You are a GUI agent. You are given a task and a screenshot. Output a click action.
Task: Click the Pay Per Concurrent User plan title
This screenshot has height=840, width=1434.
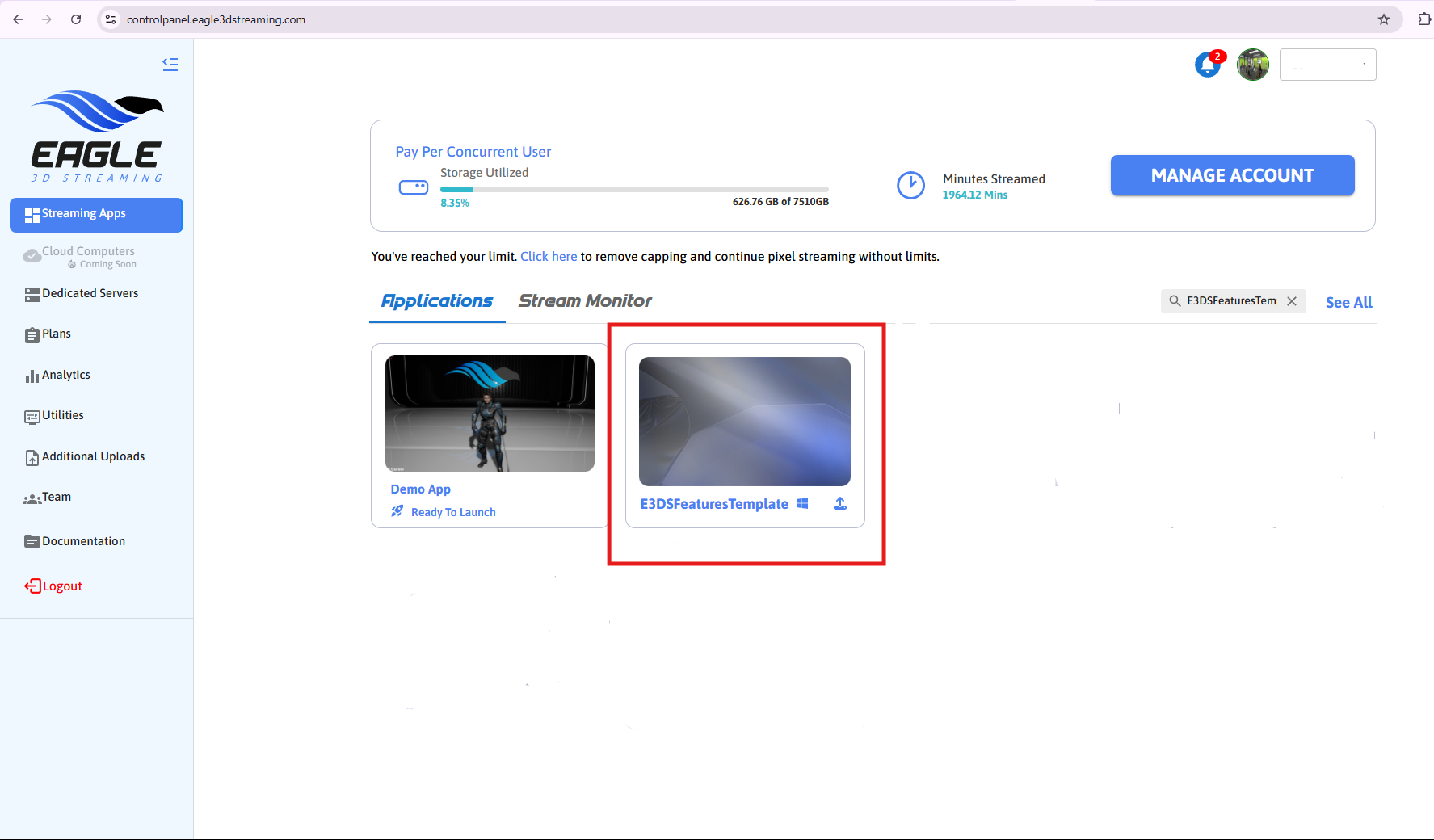(x=473, y=152)
